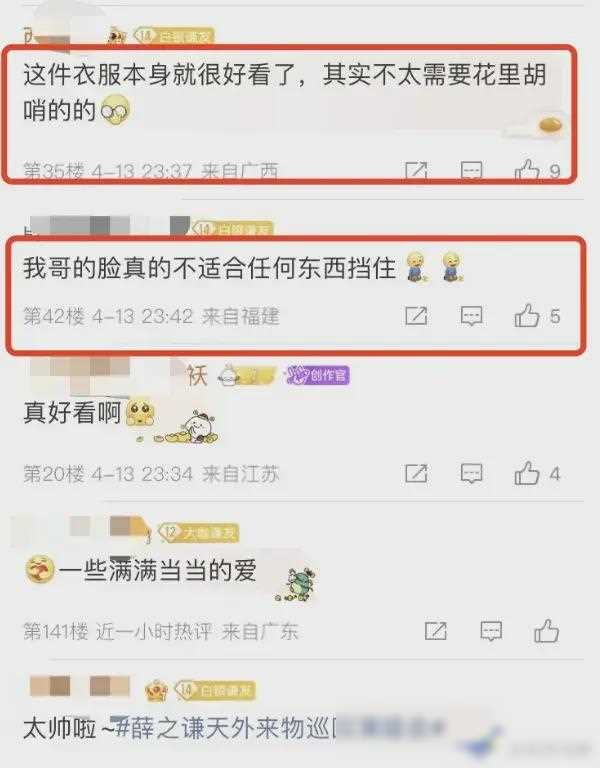Share the 第20楼 comment
This screenshot has height=768, width=600.
pos(416,474)
